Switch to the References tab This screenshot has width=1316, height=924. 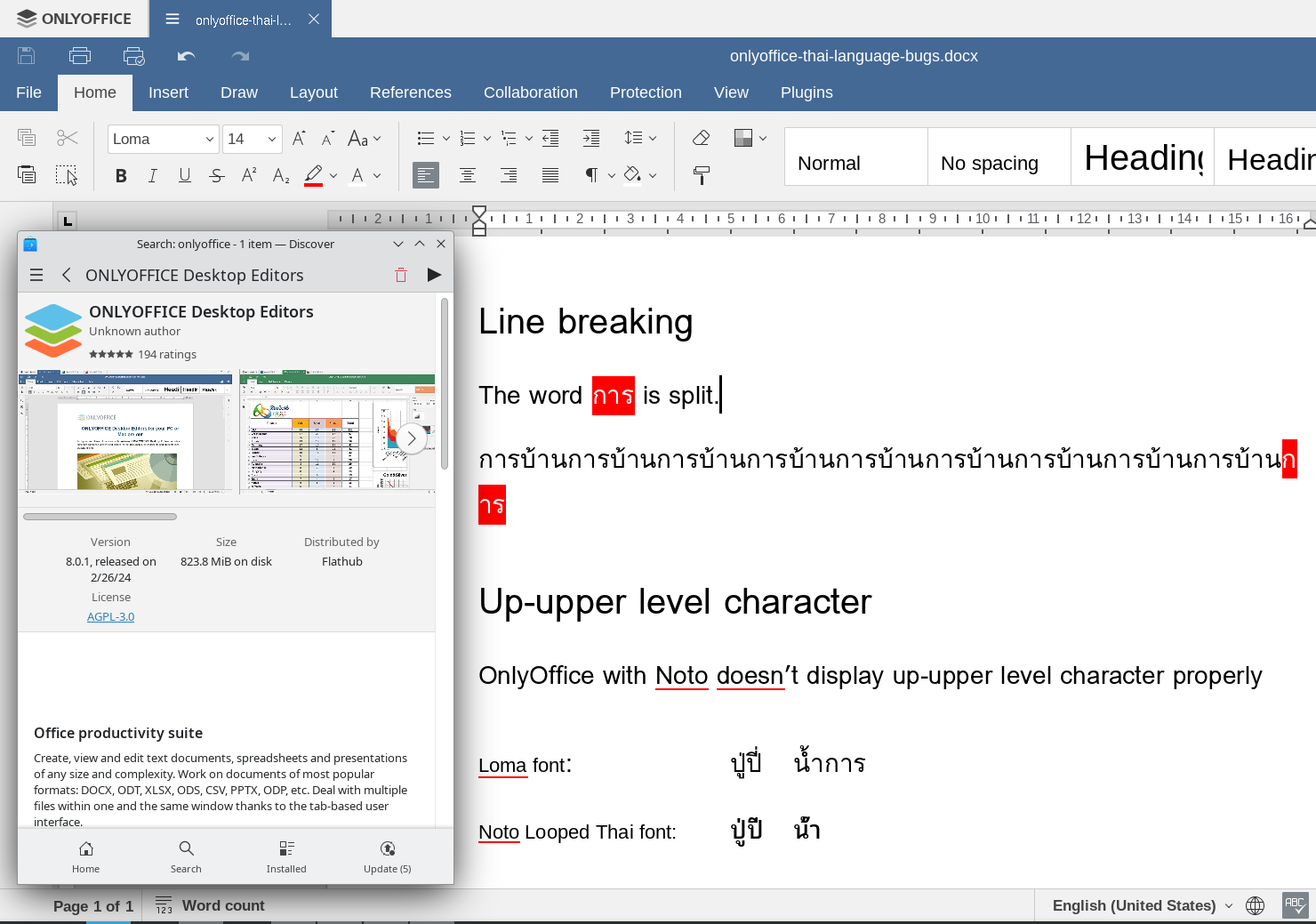(411, 92)
